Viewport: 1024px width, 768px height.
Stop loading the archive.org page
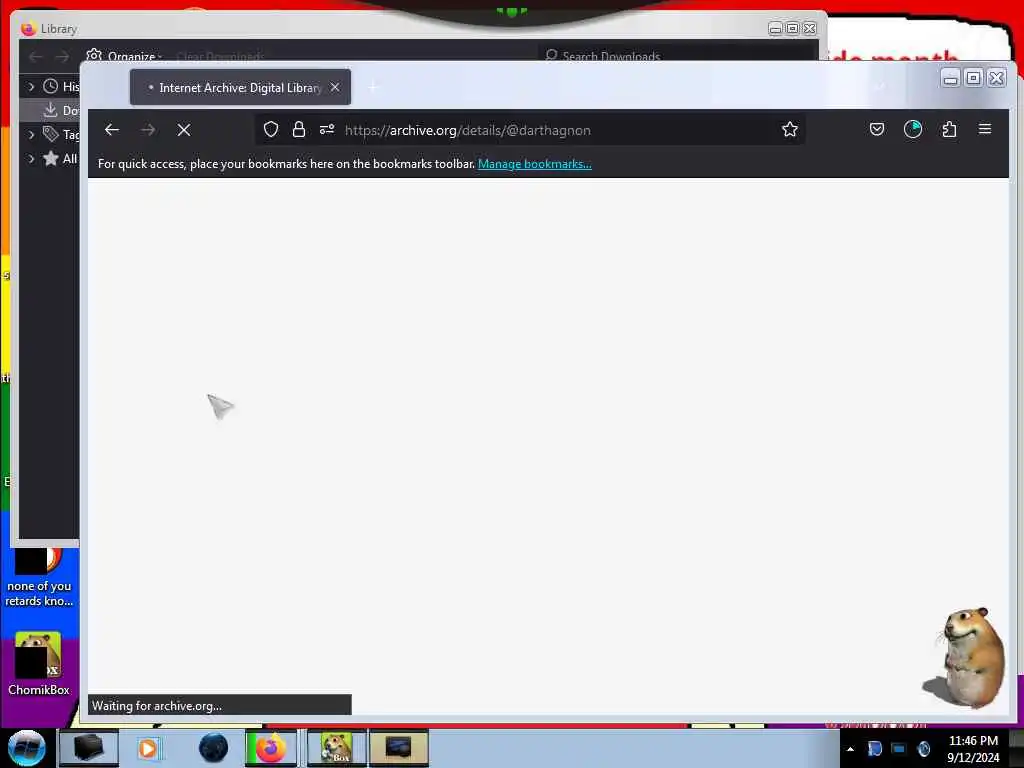click(x=184, y=130)
